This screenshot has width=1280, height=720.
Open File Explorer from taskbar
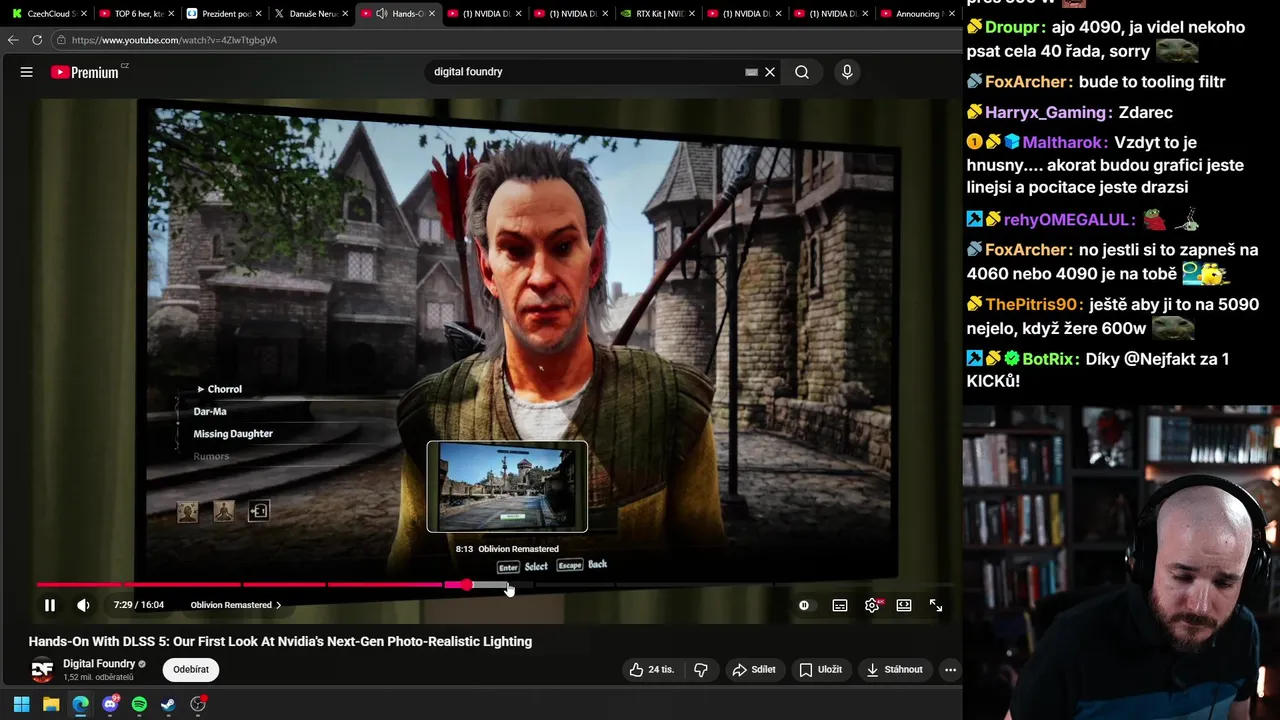[51, 704]
